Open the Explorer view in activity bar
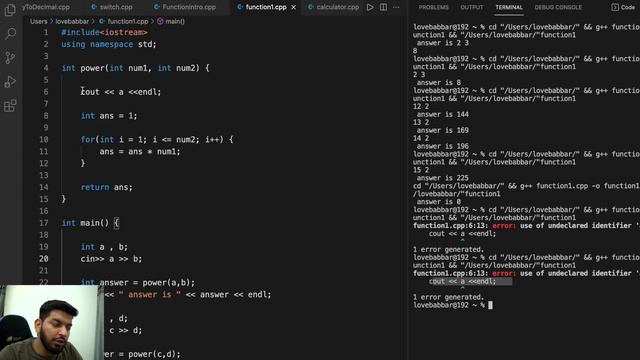The image size is (640, 360). coord(10,10)
